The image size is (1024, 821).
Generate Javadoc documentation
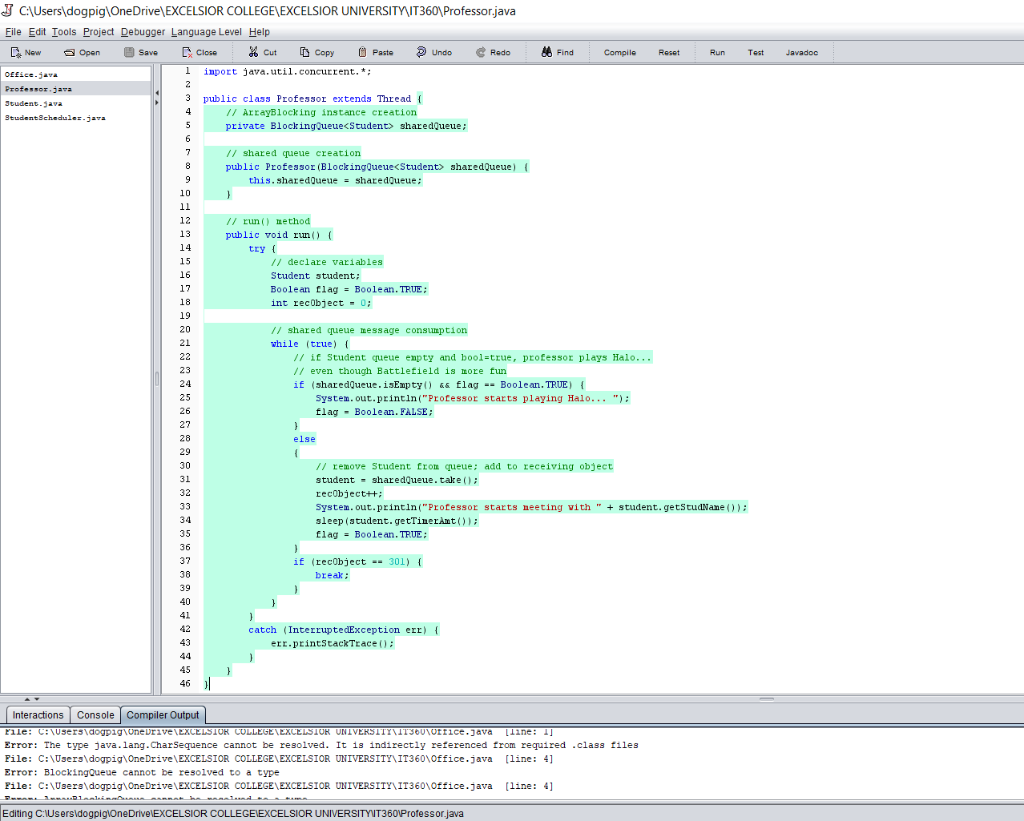[802, 52]
